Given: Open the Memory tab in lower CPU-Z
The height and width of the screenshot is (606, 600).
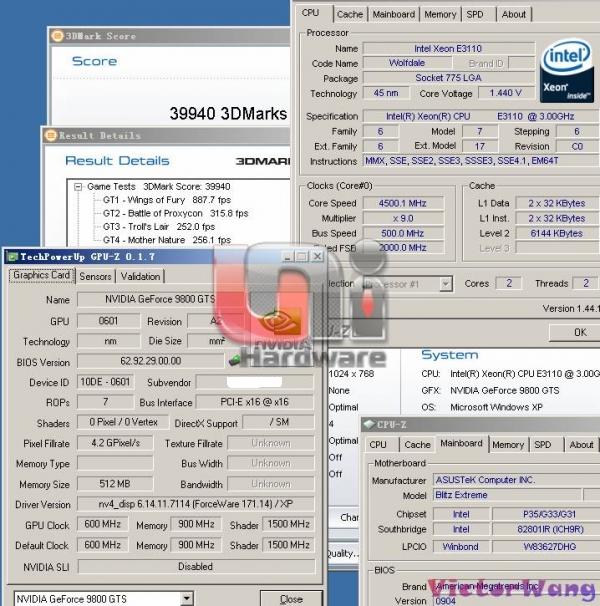Looking at the screenshot, I should tap(508, 445).
